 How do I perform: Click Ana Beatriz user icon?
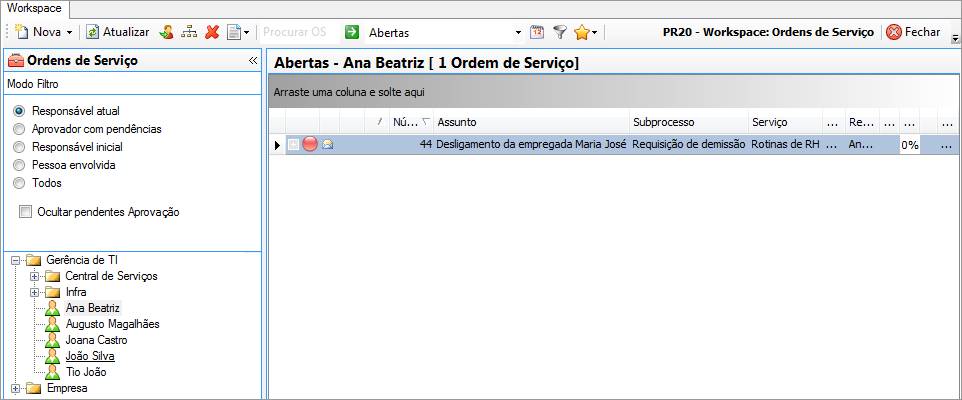[53, 307]
